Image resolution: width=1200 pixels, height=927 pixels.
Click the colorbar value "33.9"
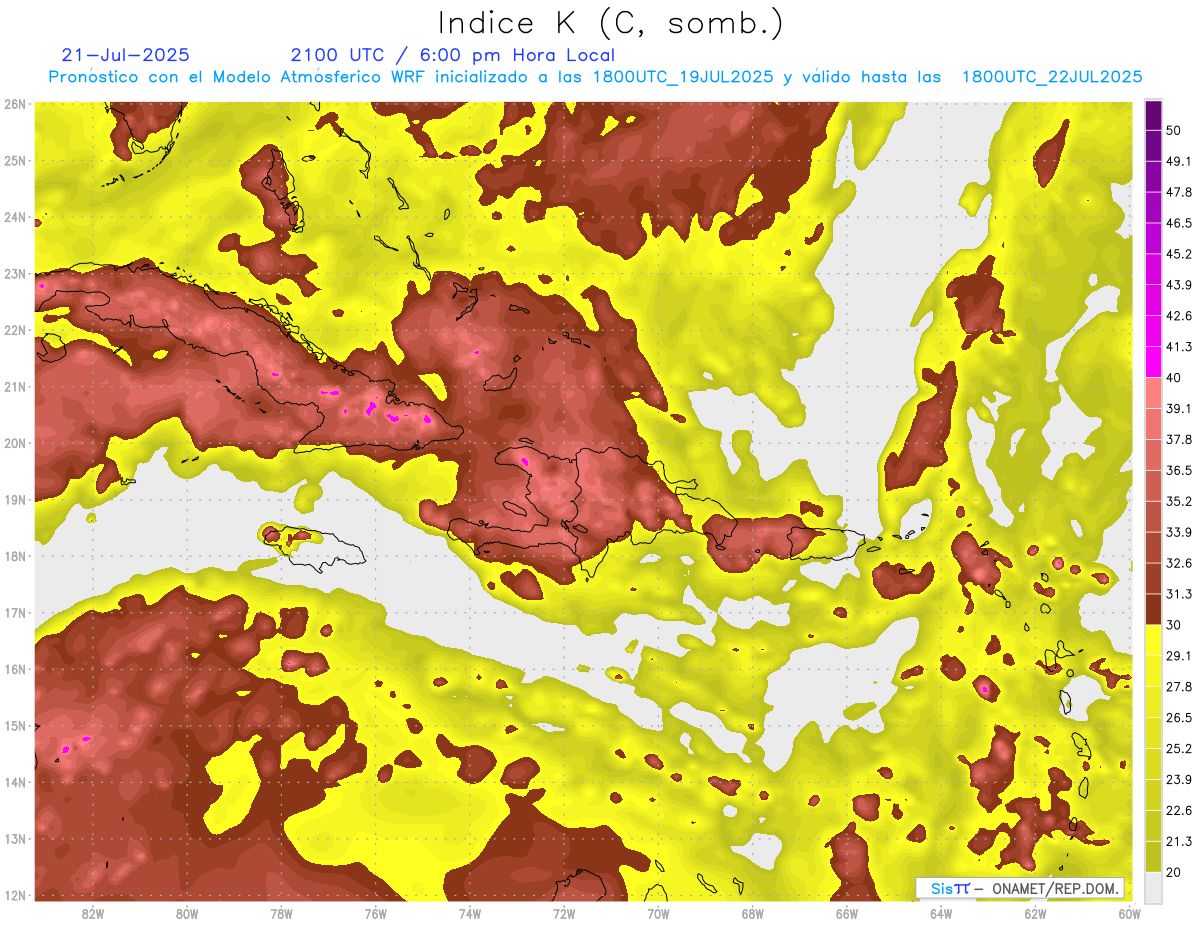pos(1178,532)
